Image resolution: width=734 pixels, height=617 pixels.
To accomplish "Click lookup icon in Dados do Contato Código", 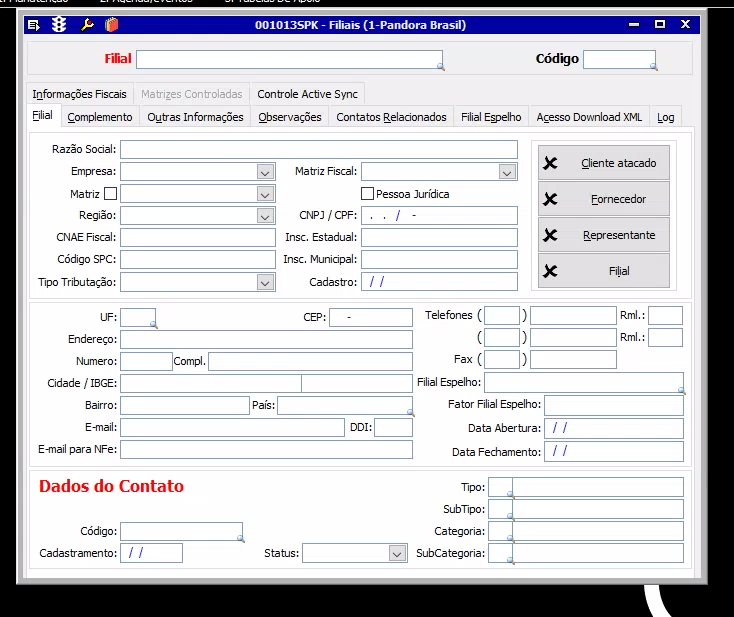I will (x=240, y=538).
